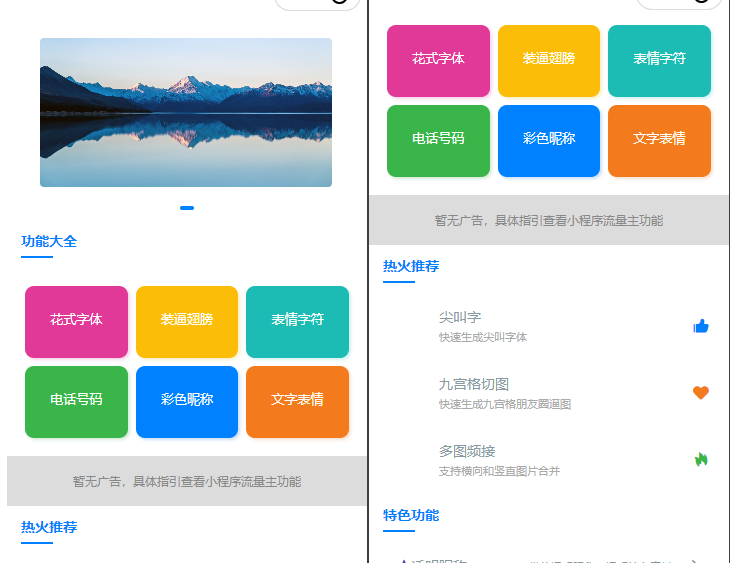Click the blue carousel indicator dot under banner
730x563 pixels.
tap(187, 208)
